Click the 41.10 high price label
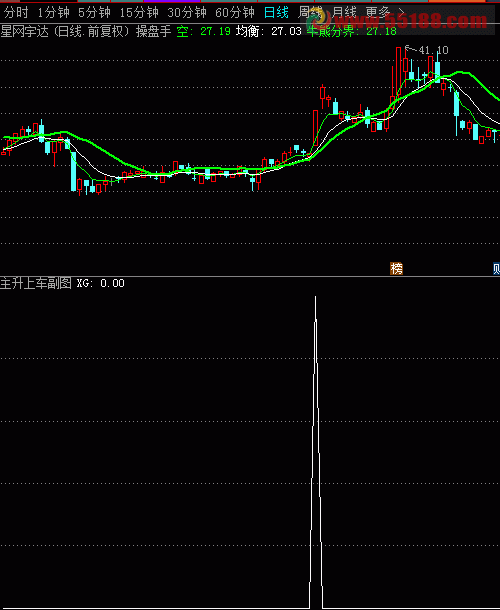This screenshot has height=610, width=500. pyautogui.click(x=433, y=50)
